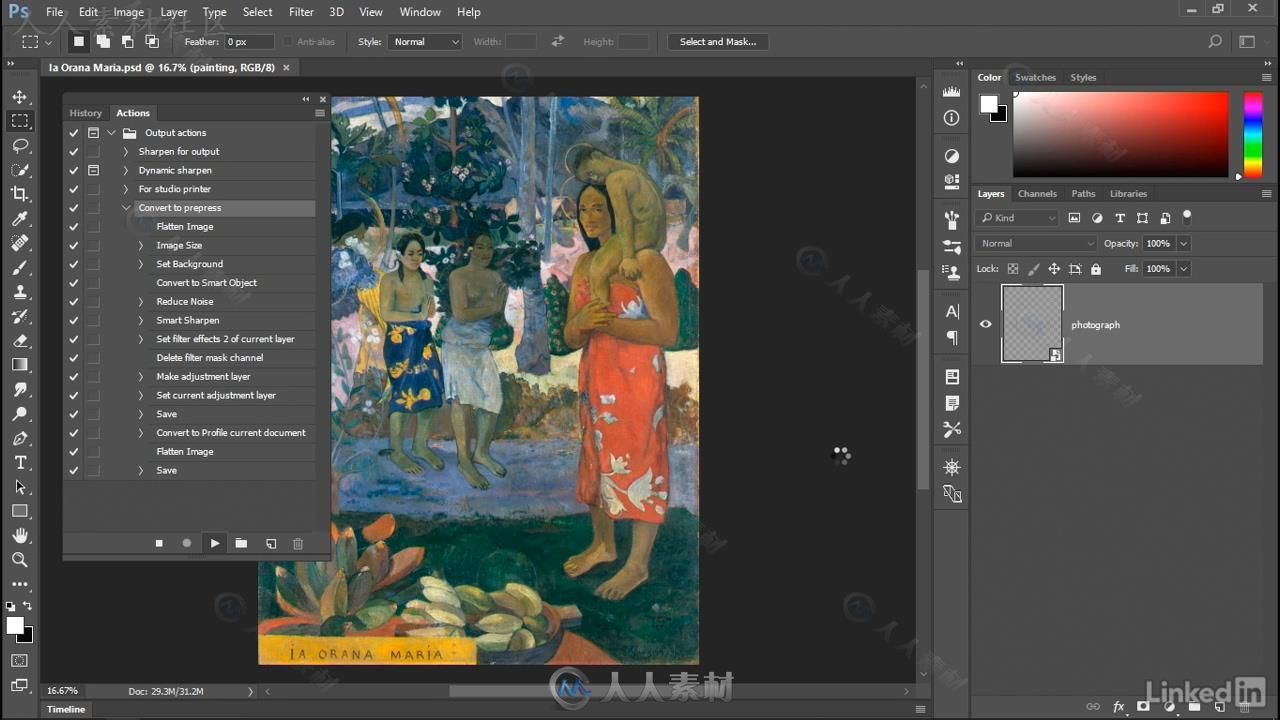The height and width of the screenshot is (720, 1280).
Task: Collapse the Output actions set
Action: [111, 133]
